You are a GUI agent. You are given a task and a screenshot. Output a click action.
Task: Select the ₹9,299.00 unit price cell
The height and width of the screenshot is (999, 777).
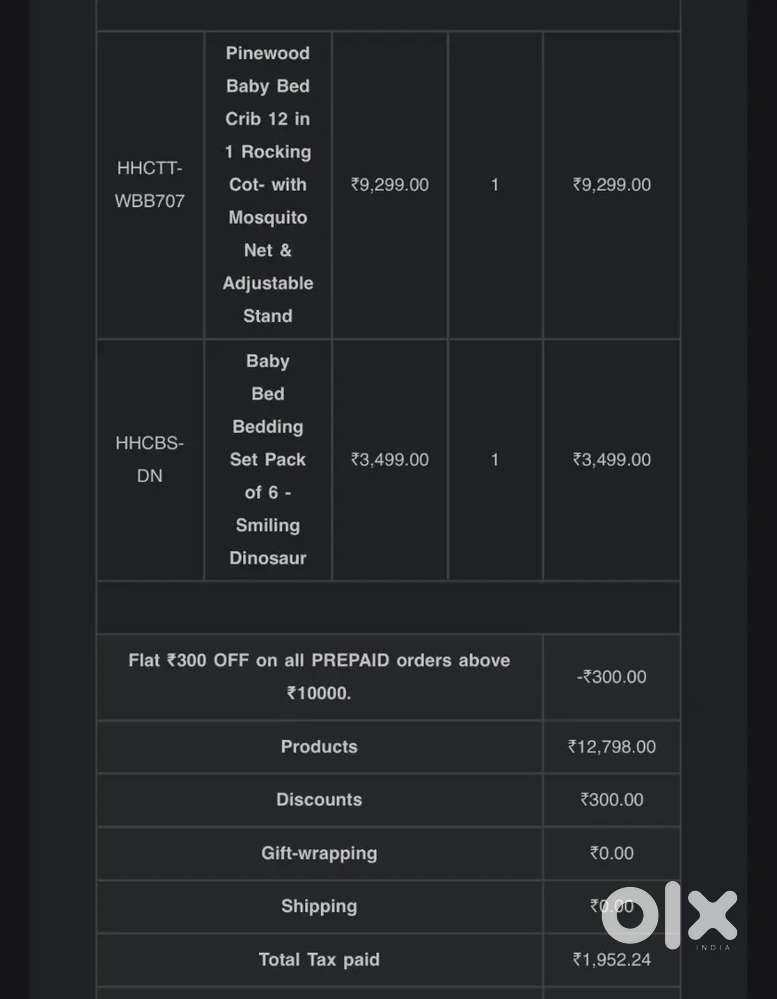point(390,185)
